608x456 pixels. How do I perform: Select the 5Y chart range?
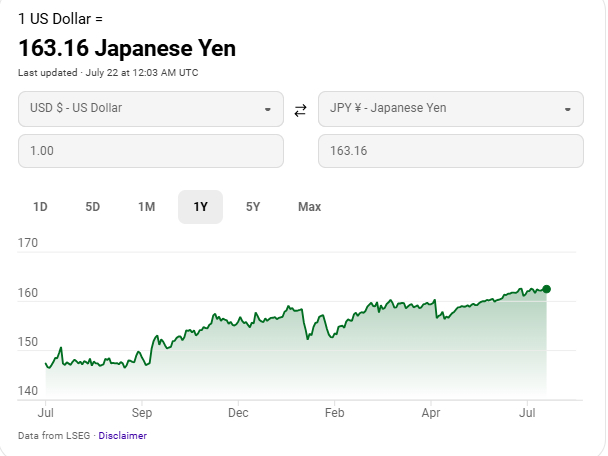pyautogui.click(x=253, y=207)
